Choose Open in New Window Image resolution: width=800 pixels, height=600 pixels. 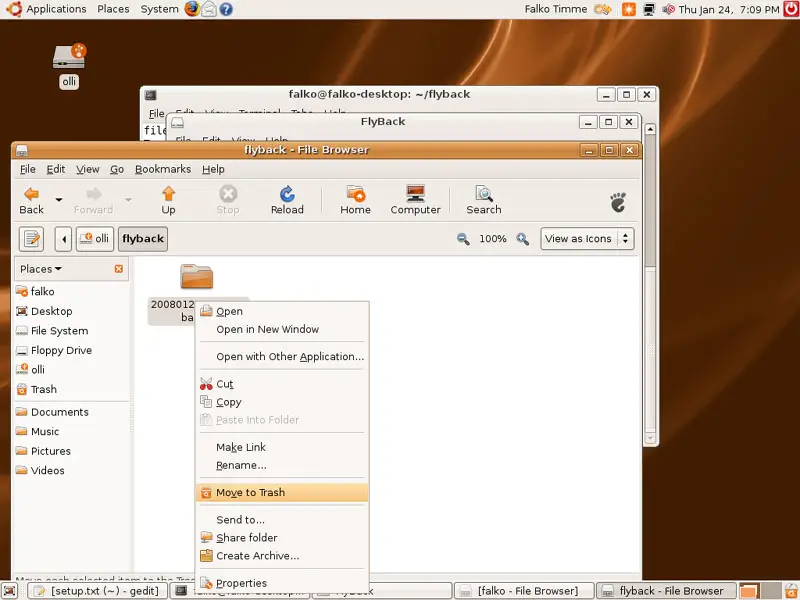[x=282, y=330]
